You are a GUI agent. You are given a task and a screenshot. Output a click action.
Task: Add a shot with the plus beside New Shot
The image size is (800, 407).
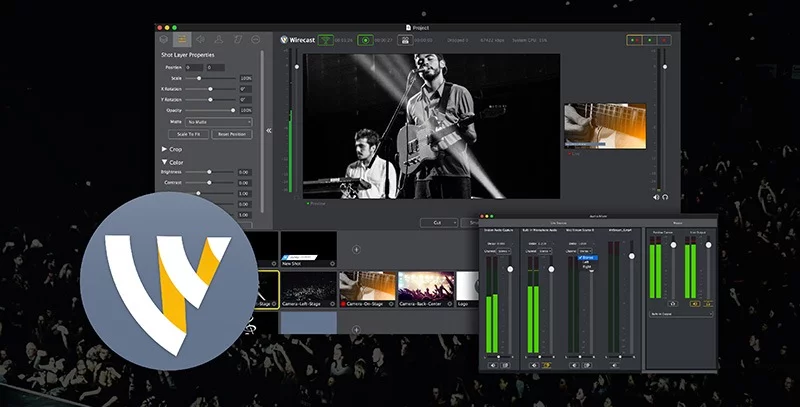pyautogui.click(x=356, y=249)
